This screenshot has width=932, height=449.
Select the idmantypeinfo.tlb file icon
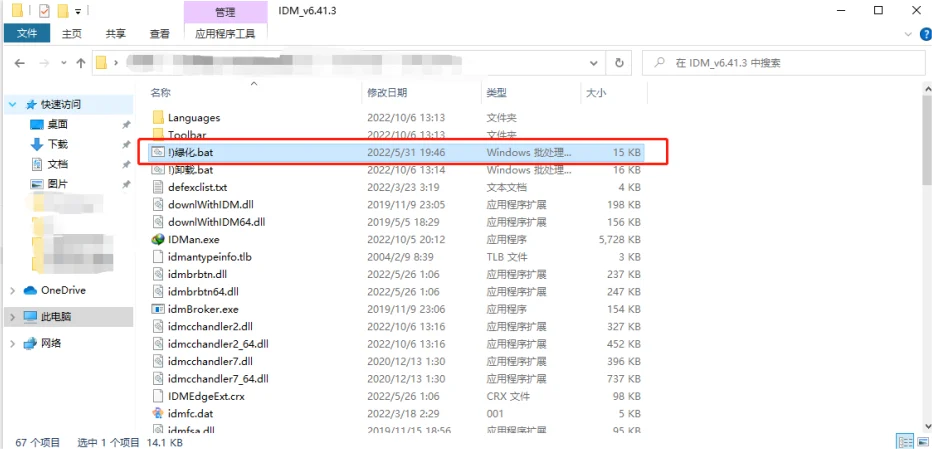(158, 257)
